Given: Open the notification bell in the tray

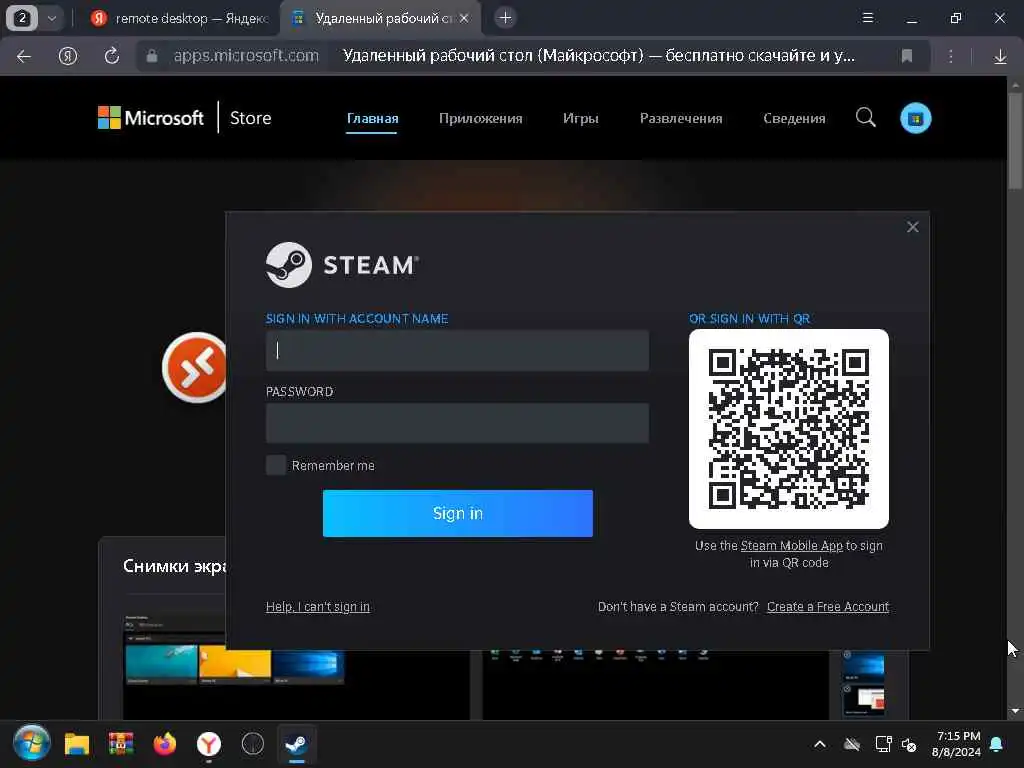Looking at the screenshot, I should tap(997, 744).
